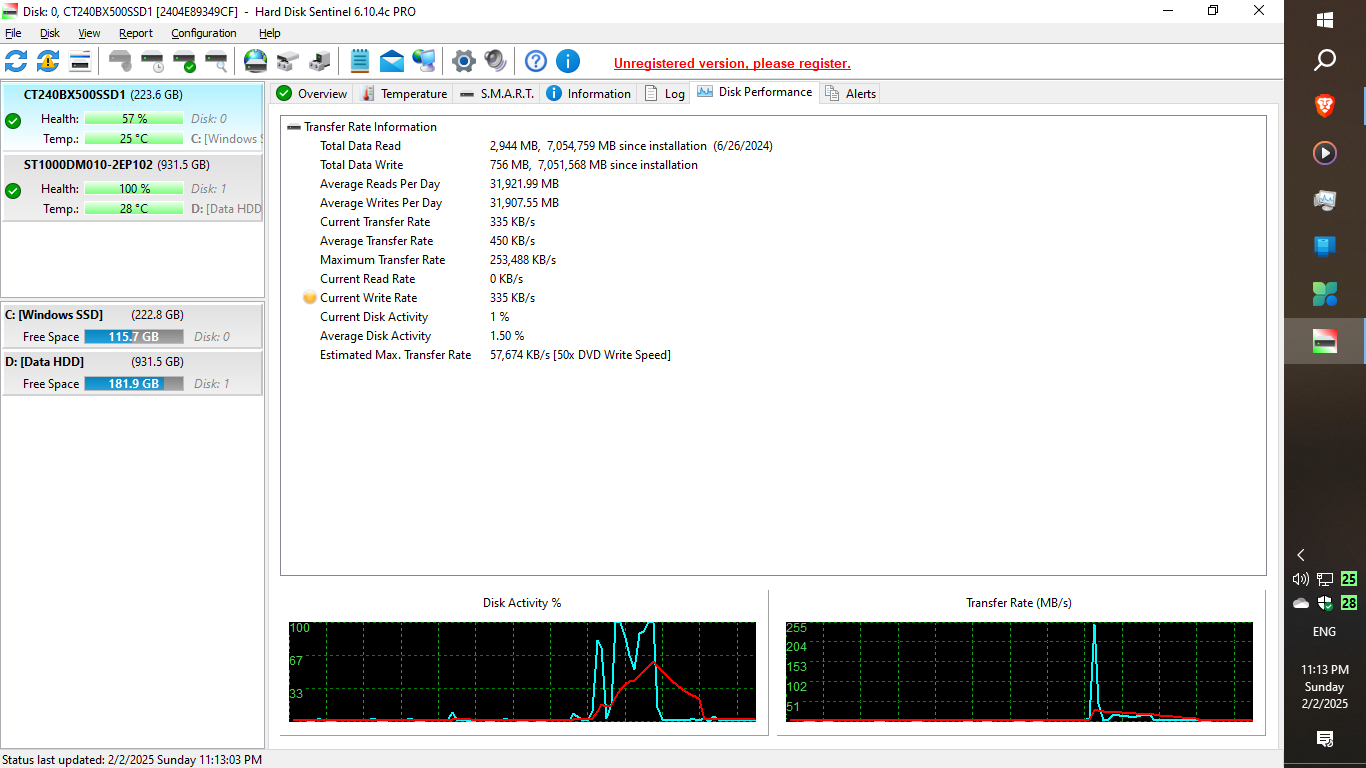The width and height of the screenshot is (1366, 768).
Task: Open the Help menu
Action: click(270, 33)
